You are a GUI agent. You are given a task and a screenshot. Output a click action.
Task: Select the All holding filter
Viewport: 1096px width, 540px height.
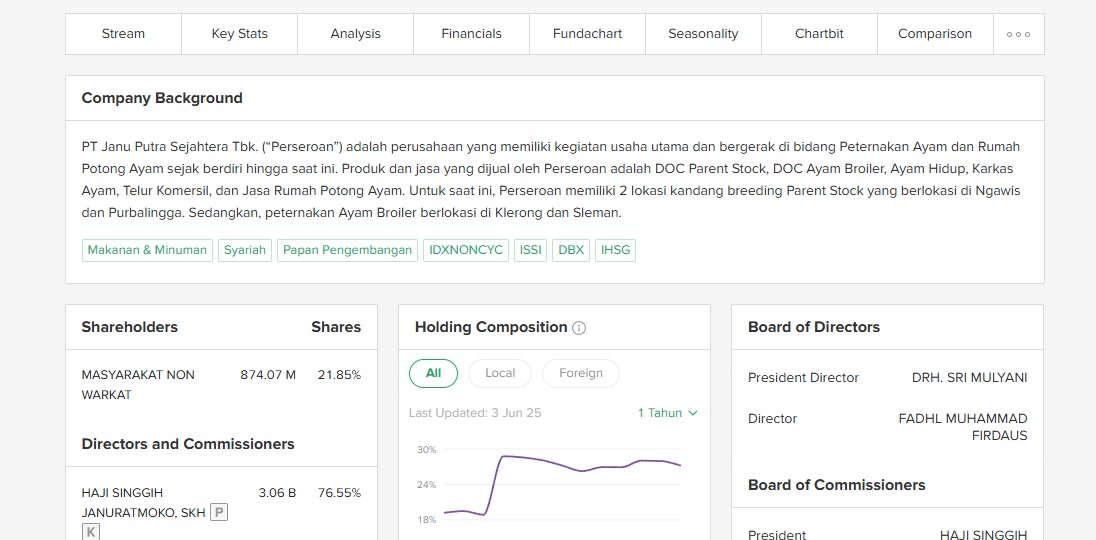433,373
